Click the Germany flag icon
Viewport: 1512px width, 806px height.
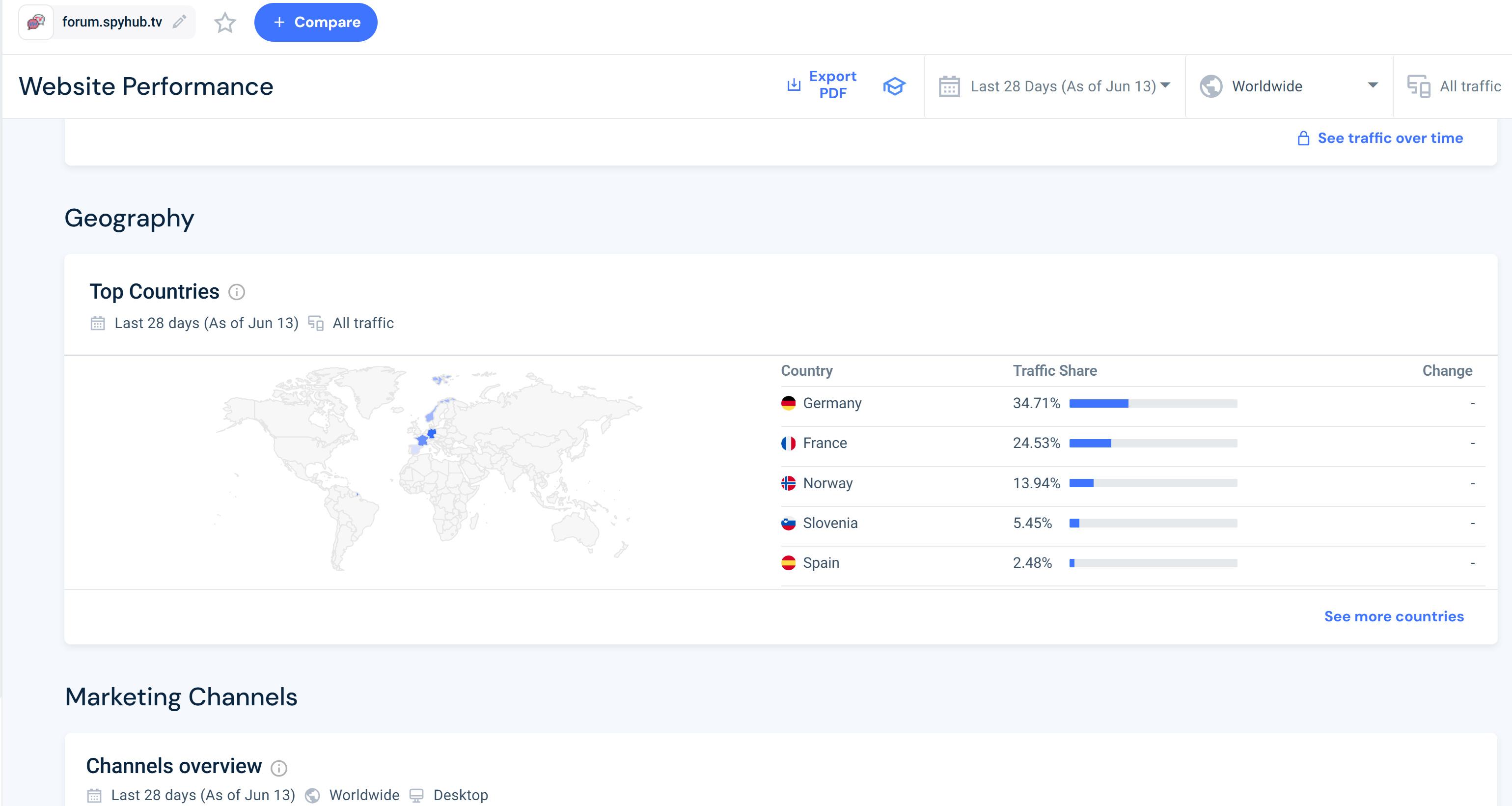coord(788,403)
